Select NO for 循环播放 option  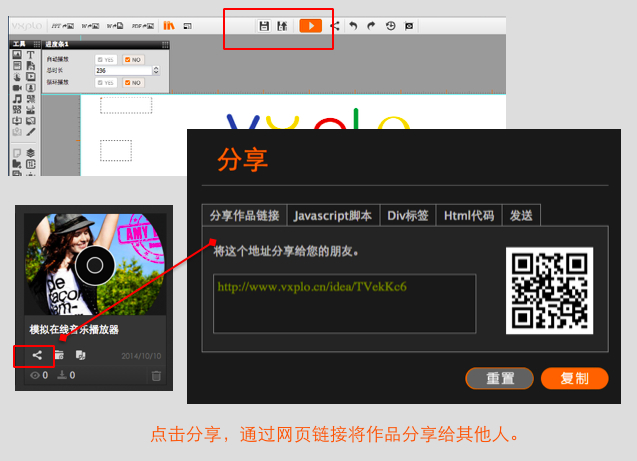[132, 83]
